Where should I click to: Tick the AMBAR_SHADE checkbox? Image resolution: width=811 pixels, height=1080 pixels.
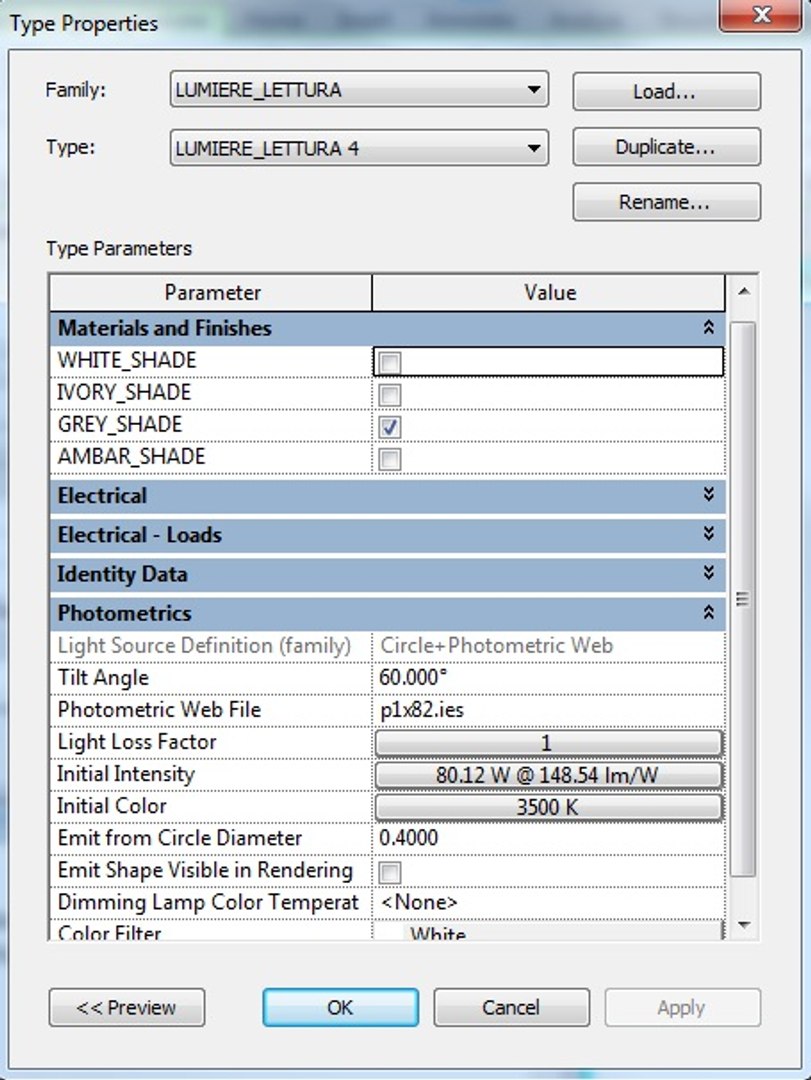[x=390, y=459]
